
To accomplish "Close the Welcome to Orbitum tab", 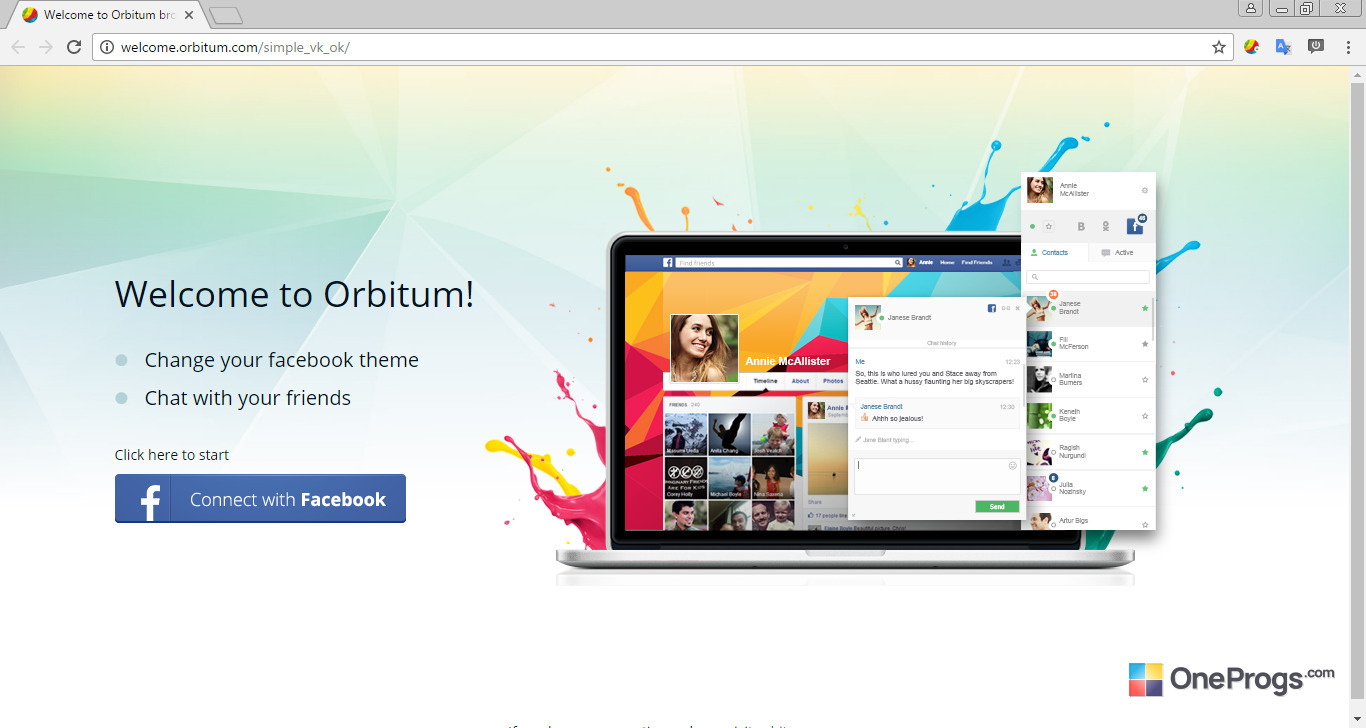I will pyautogui.click(x=189, y=16).
